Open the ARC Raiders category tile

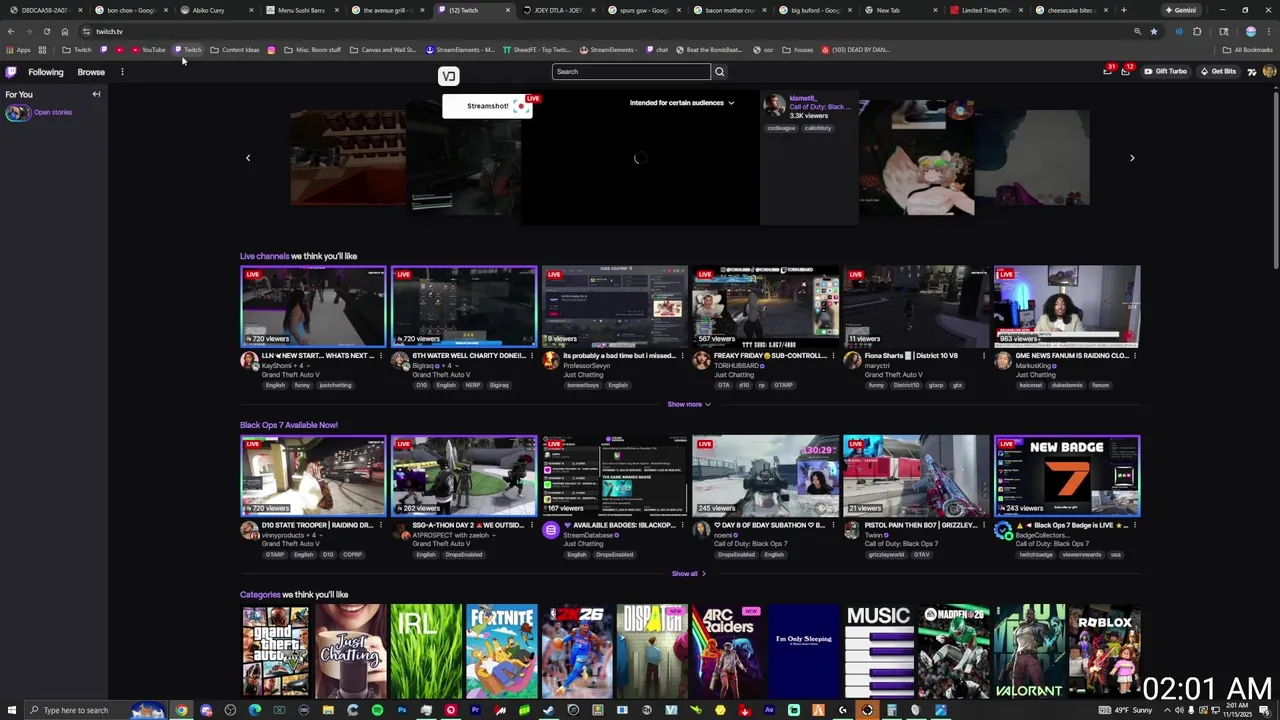[x=727, y=651]
